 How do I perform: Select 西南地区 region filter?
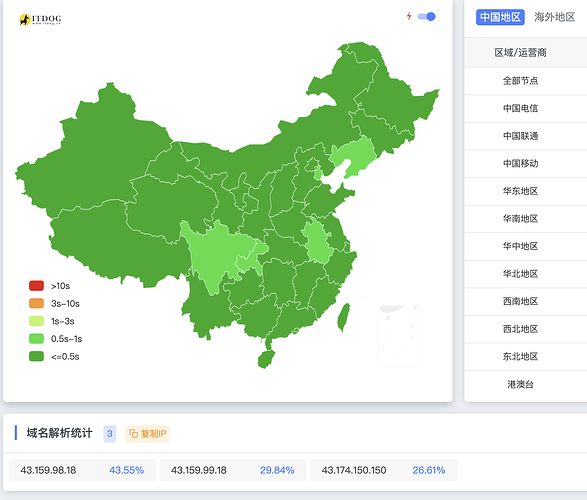pos(520,302)
